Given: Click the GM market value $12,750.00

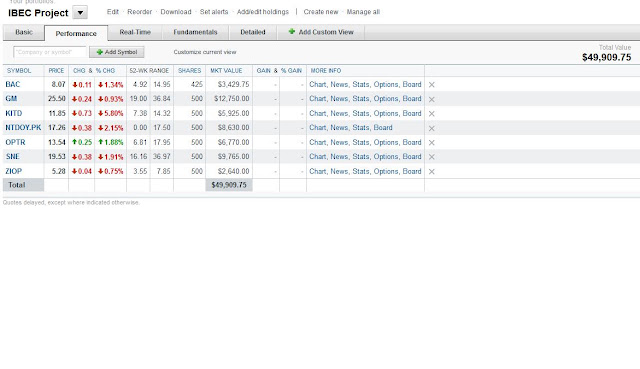Looking at the screenshot, I should pyautogui.click(x=231, y=99).
